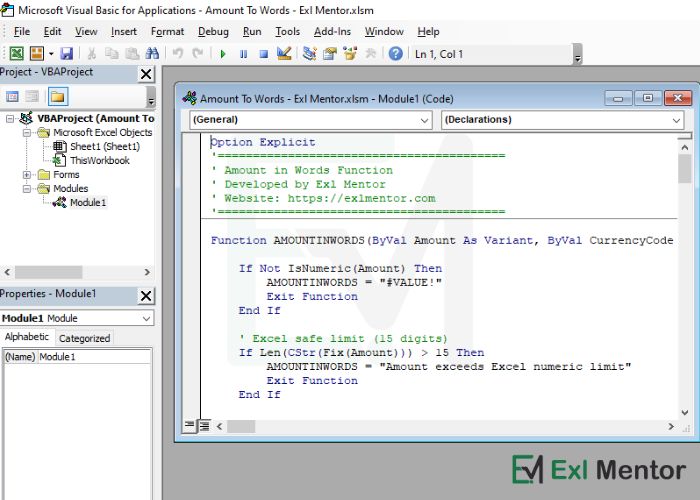This screenshot has height=500, width=700.
Task: Switch to the Alphabetic tab
Action: 27,337
